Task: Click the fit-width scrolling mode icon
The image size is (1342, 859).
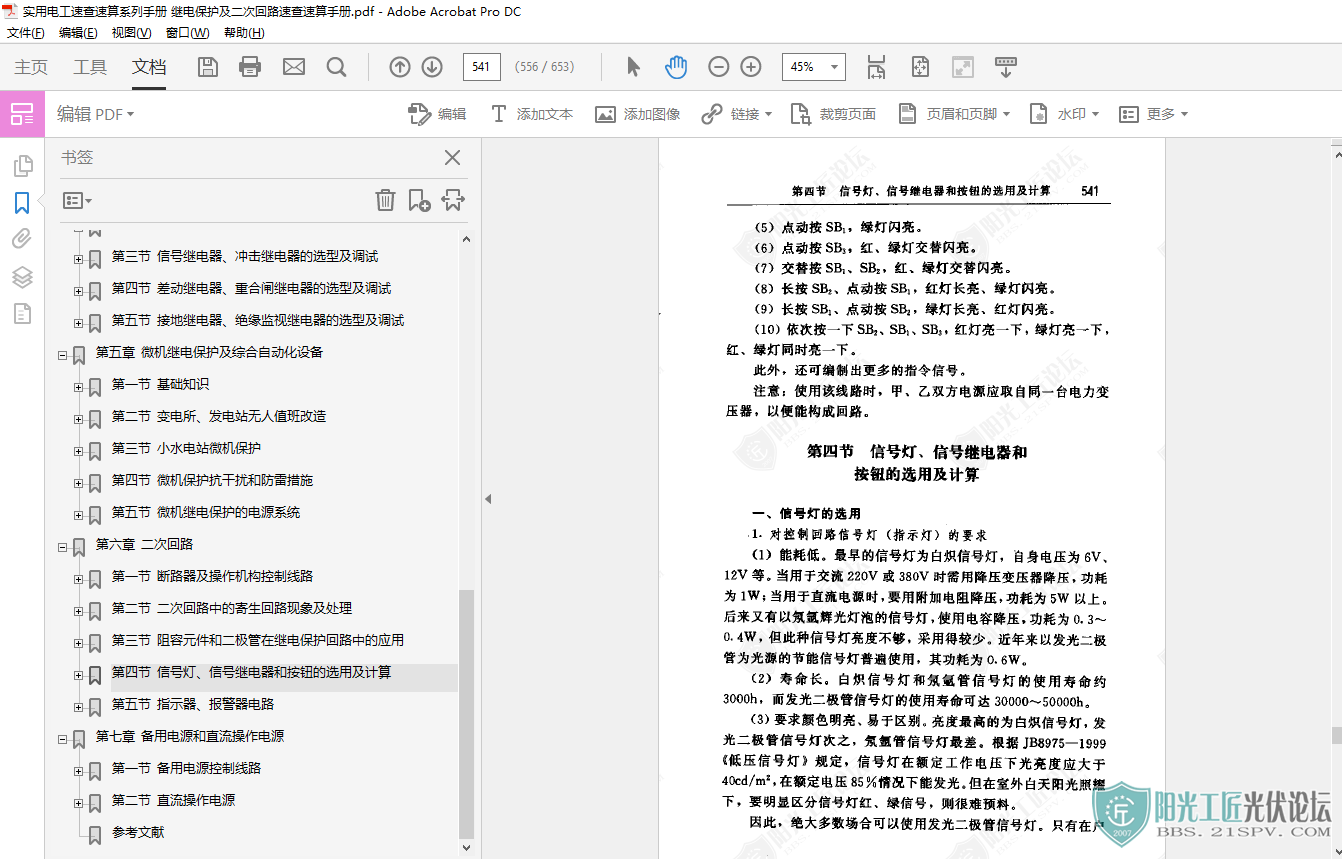Action: 877,67
